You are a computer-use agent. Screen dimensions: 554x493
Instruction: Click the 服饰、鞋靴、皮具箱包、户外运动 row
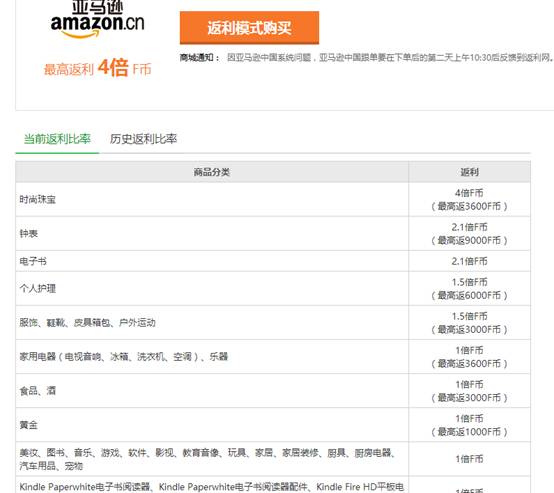[273, 323]
